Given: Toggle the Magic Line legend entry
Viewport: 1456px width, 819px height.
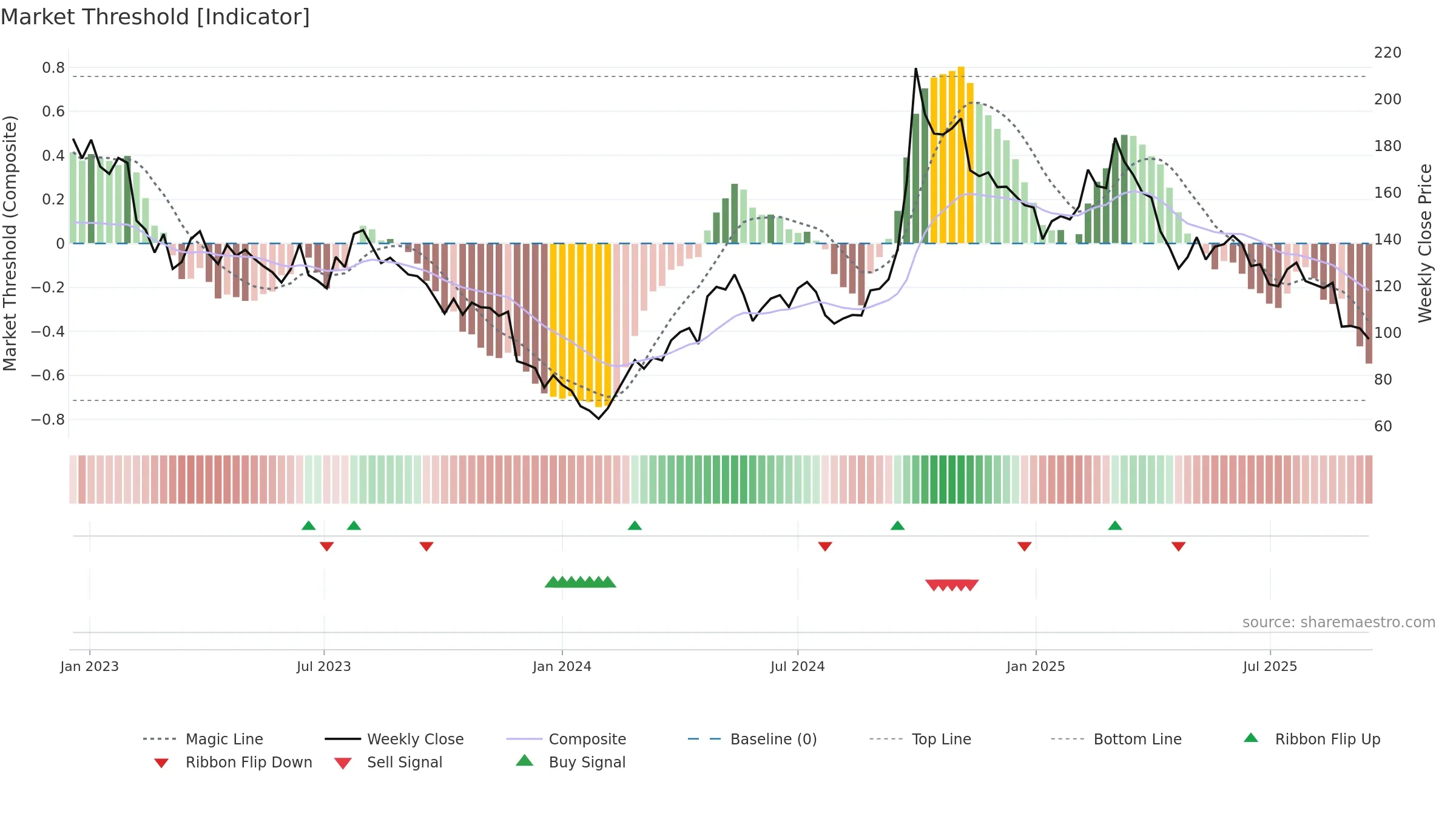Looking at the screenshot, I should point(203,739).
